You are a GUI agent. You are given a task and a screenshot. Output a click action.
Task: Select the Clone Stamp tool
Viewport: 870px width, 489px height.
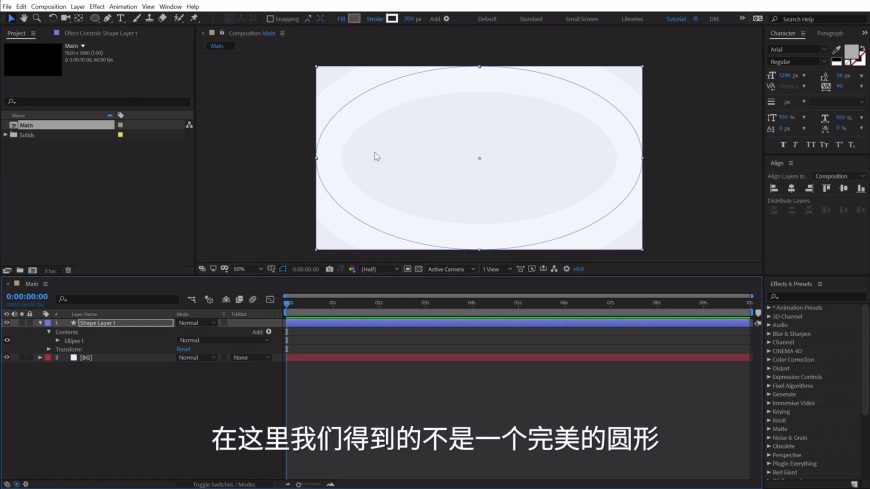tap(149, 18)
